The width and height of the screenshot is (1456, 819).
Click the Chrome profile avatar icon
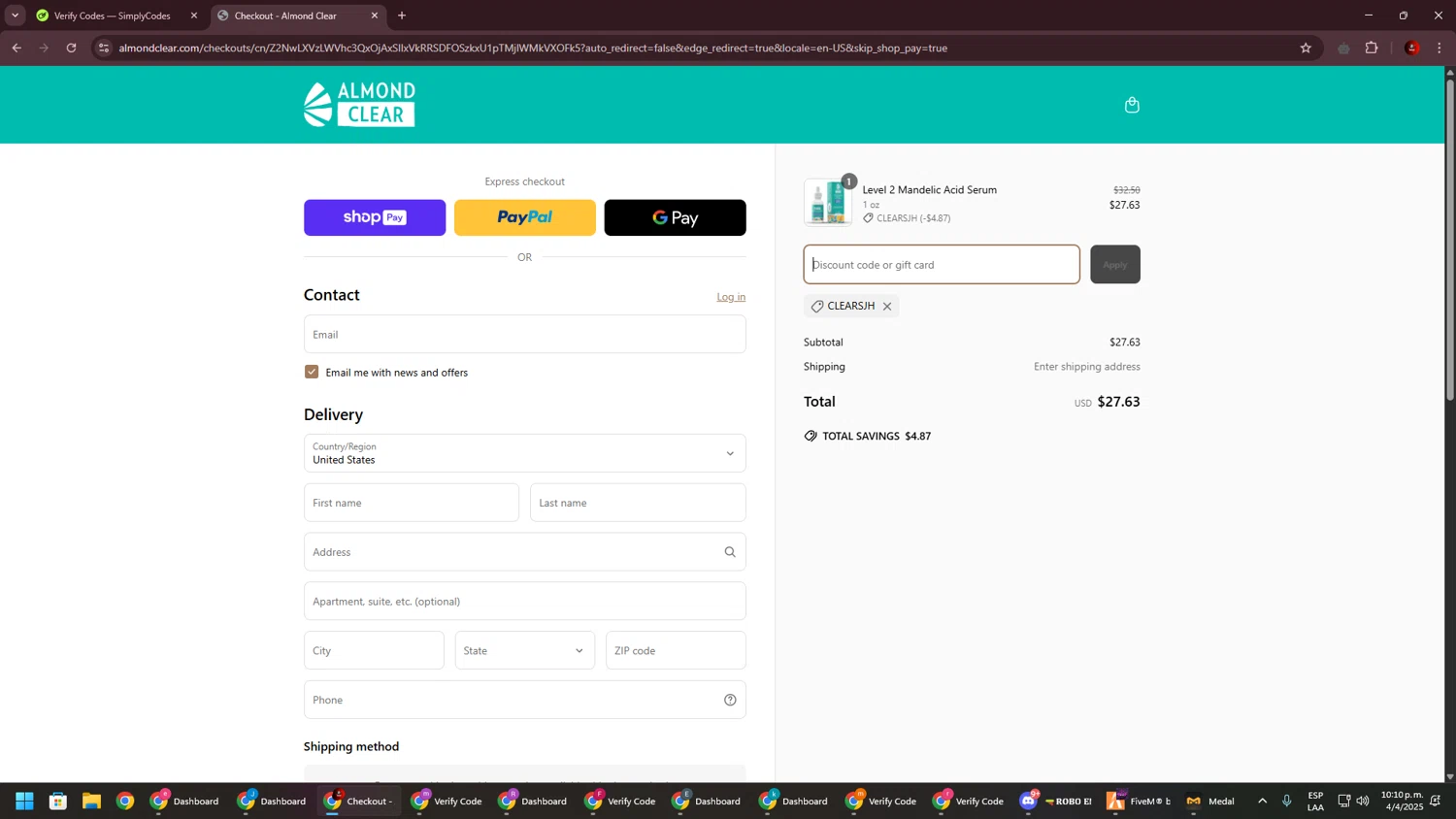[x=1411, y=48]
